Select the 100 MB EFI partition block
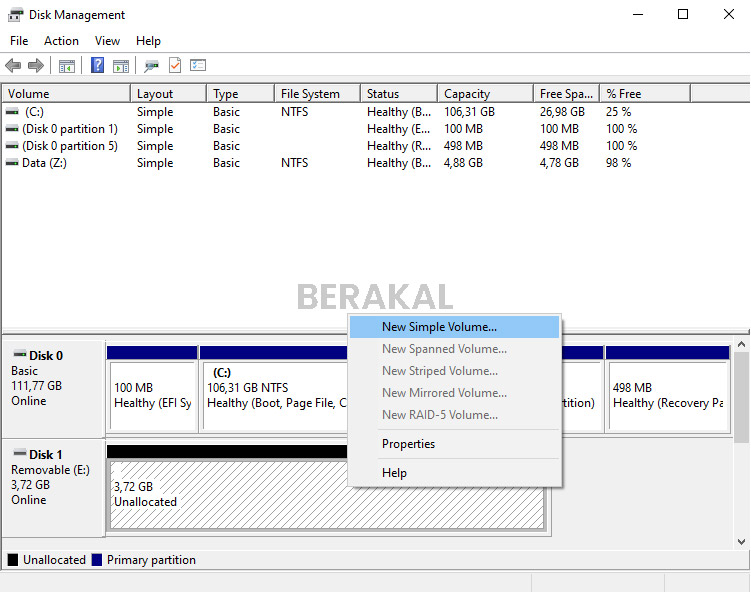Viewport: 751px width, 594px height. tap(152, 395)
